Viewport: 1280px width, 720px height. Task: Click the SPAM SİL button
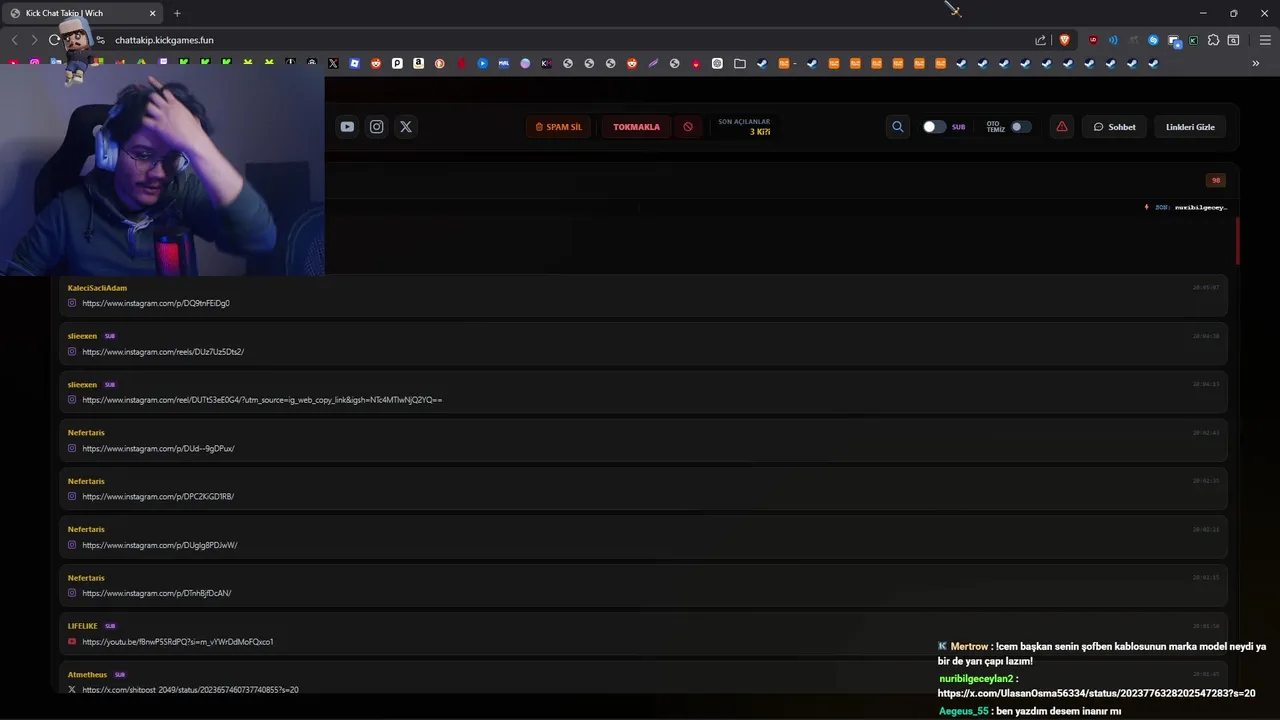[558, 127]
